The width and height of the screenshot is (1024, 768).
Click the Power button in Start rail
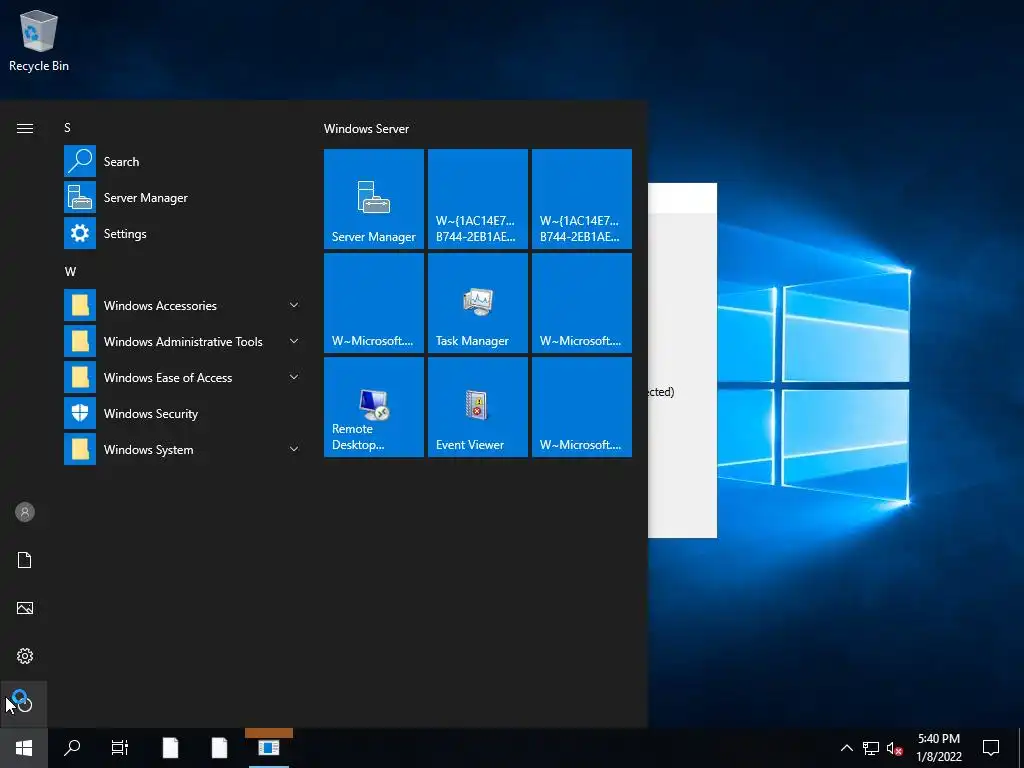coord(24,704)
